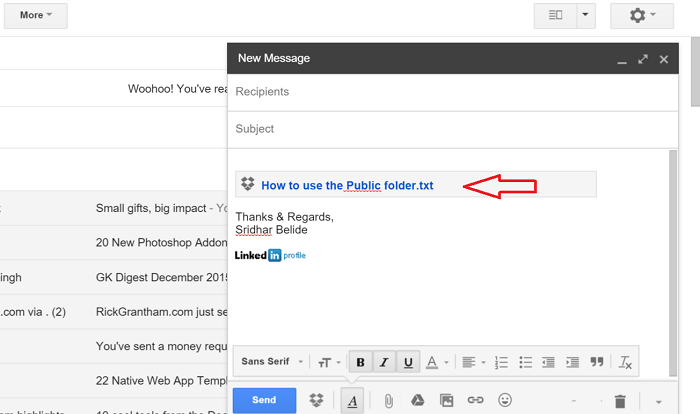Viewport: 700px width, 414px height.
Task: Toggle Italic formatting
Action: point(384,362)
